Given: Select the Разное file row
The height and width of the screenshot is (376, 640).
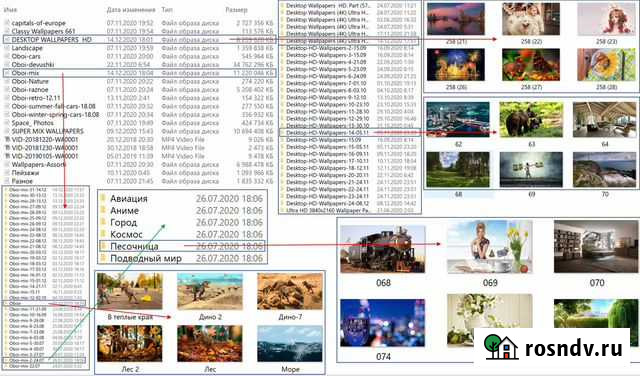Looking at the screenshot, I should pyautogui.click(x=139, y=181).
